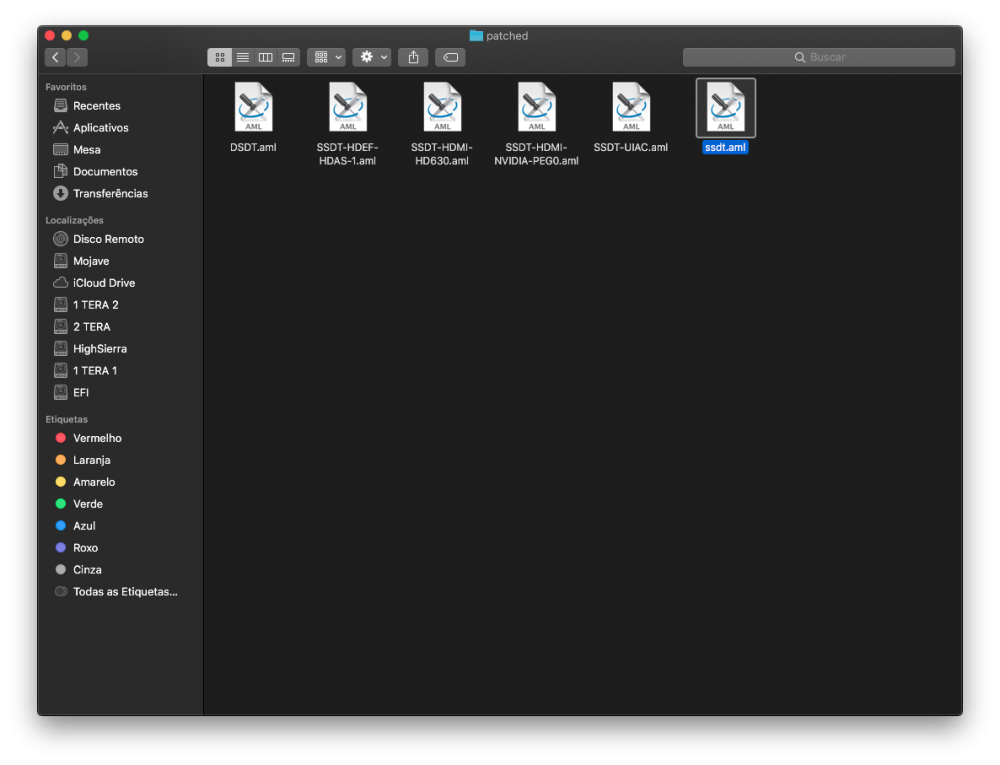Select the SSDT-HDMI-NVIDIA-PEG0.aml file icon

point(536,107)
